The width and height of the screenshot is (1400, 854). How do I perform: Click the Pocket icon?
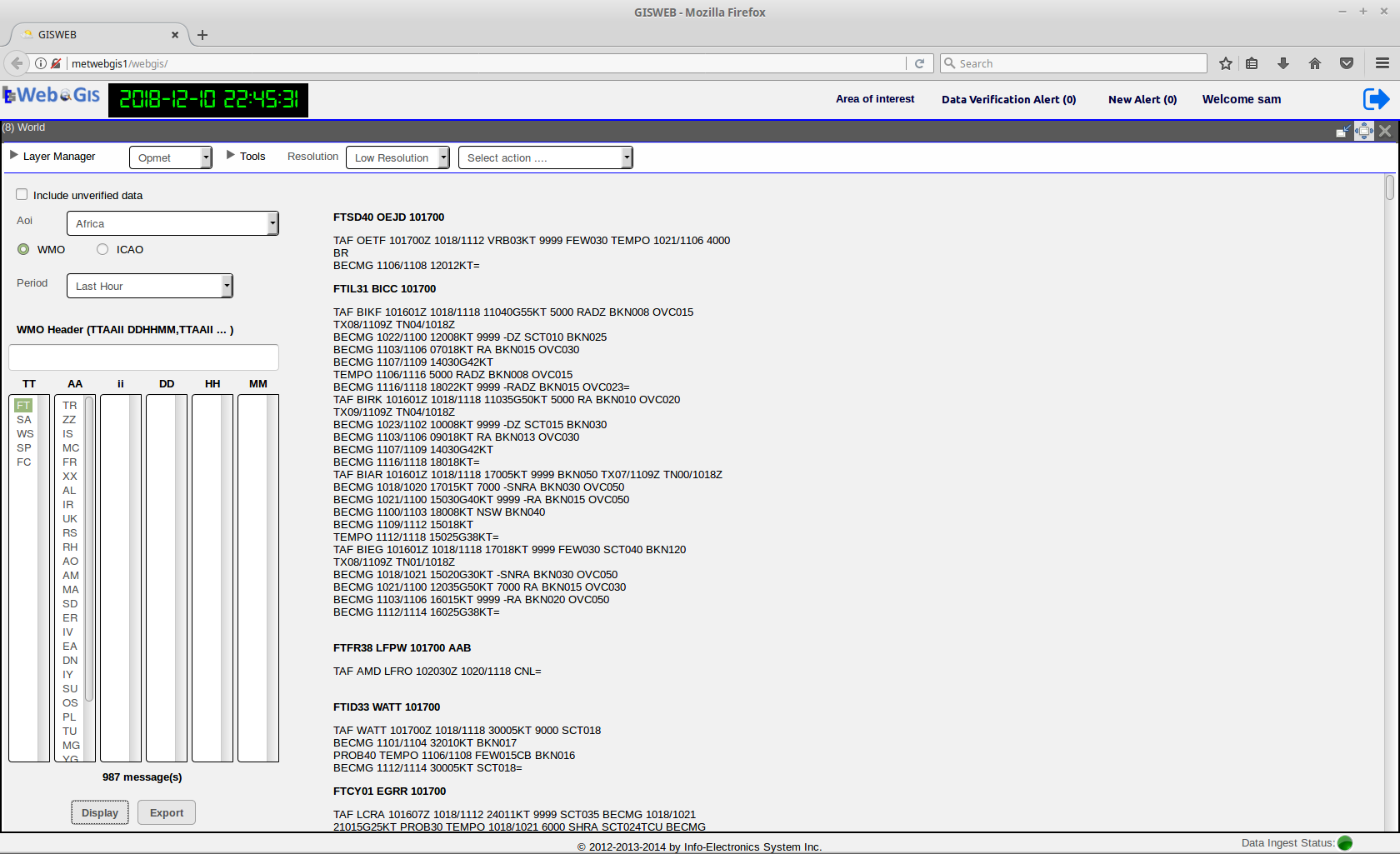pyautogui.click(x=1347, y=63)
